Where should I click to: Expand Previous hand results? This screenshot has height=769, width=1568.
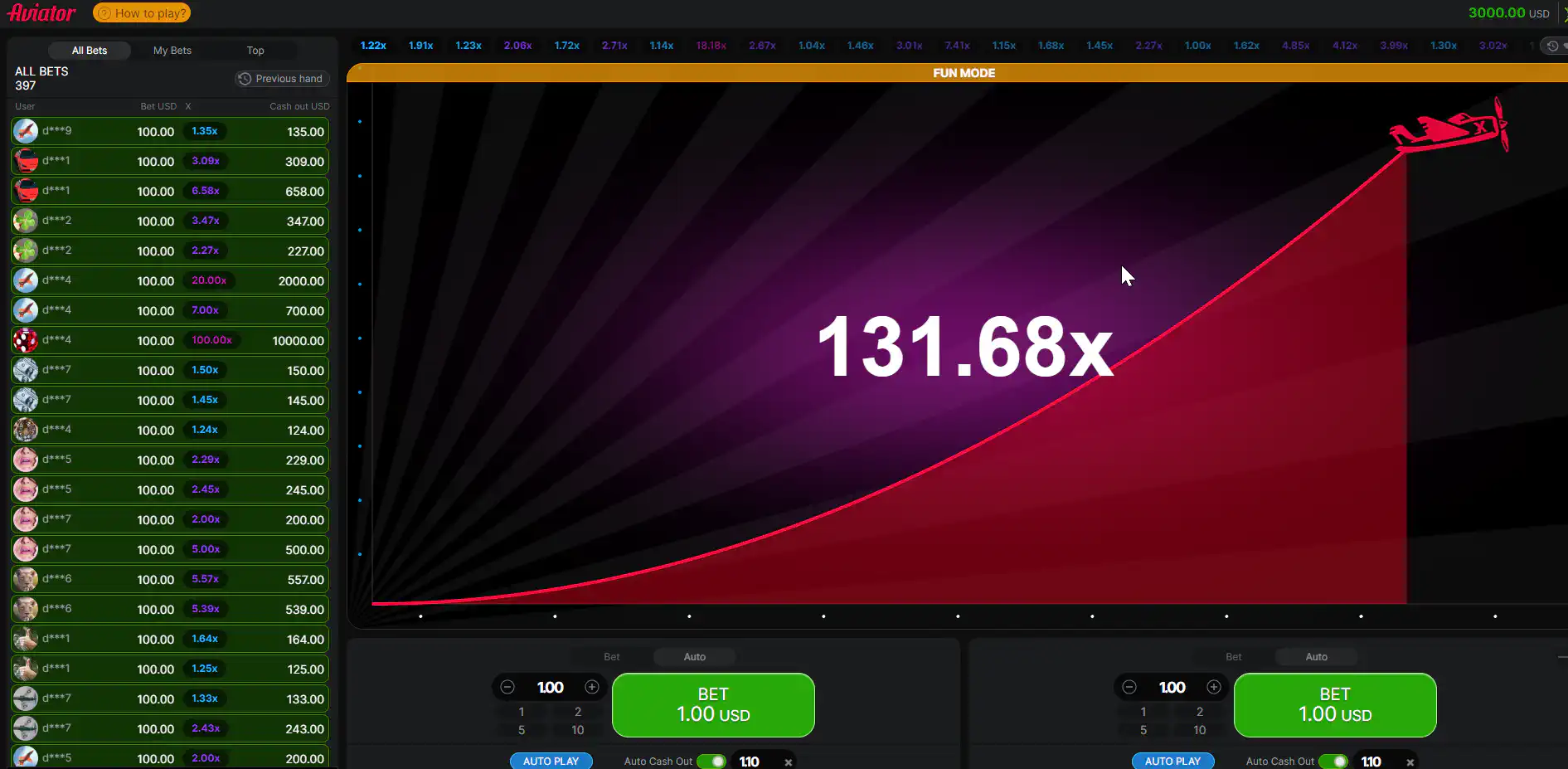click(x=282, y=78)
